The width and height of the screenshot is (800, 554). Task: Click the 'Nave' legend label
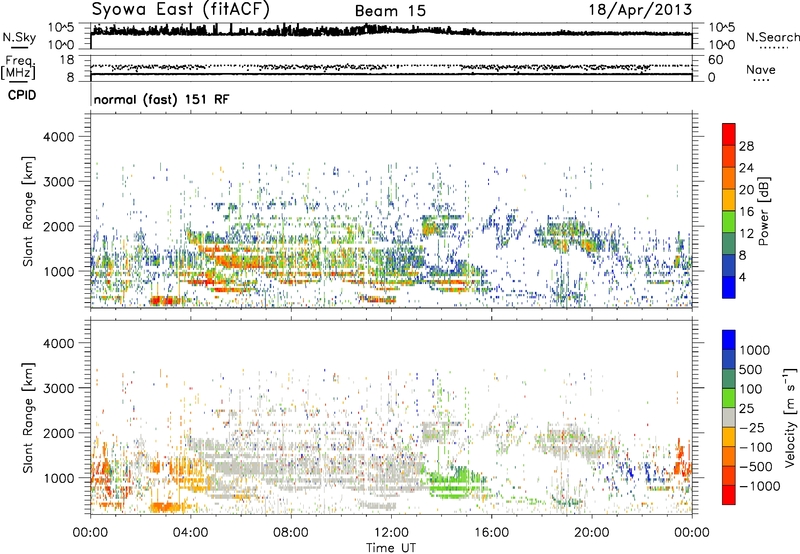[x=761, y=69]
